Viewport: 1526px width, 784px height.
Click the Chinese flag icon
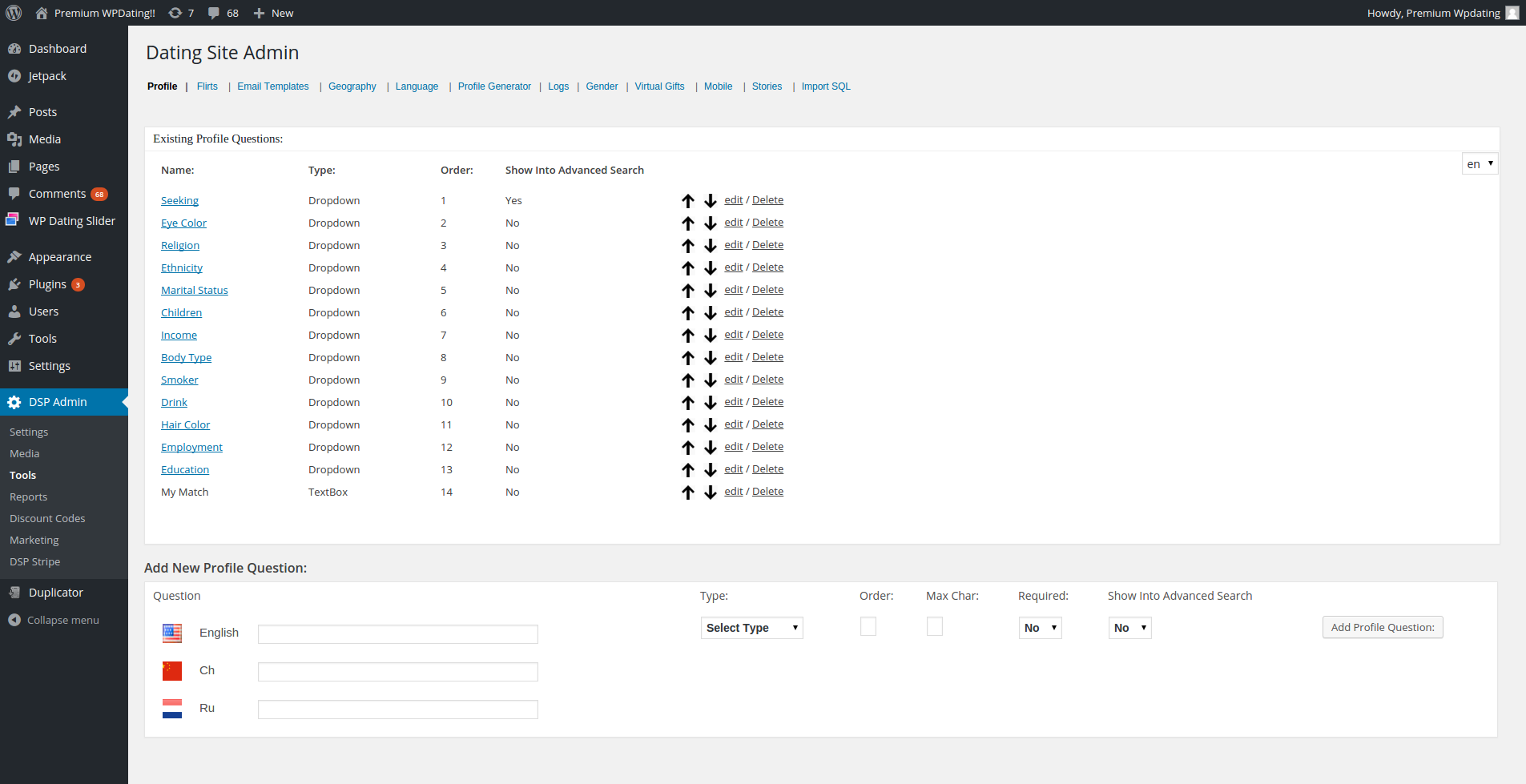coord(172,671)
